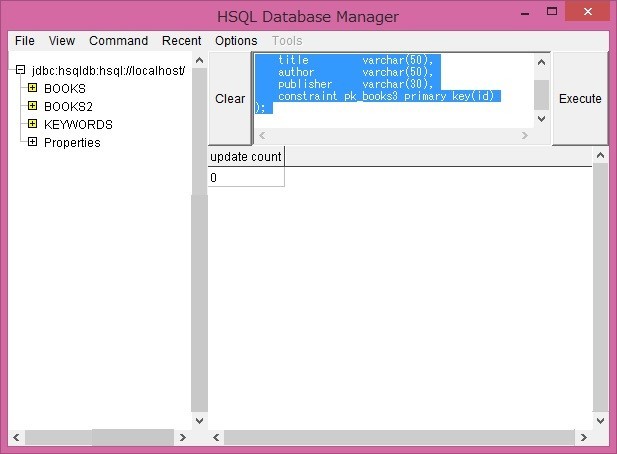This screenshot has height=454, width=617.
Task: Collapse the jdbc:hsqldb connection root node
Action: [x=20, y=70]
